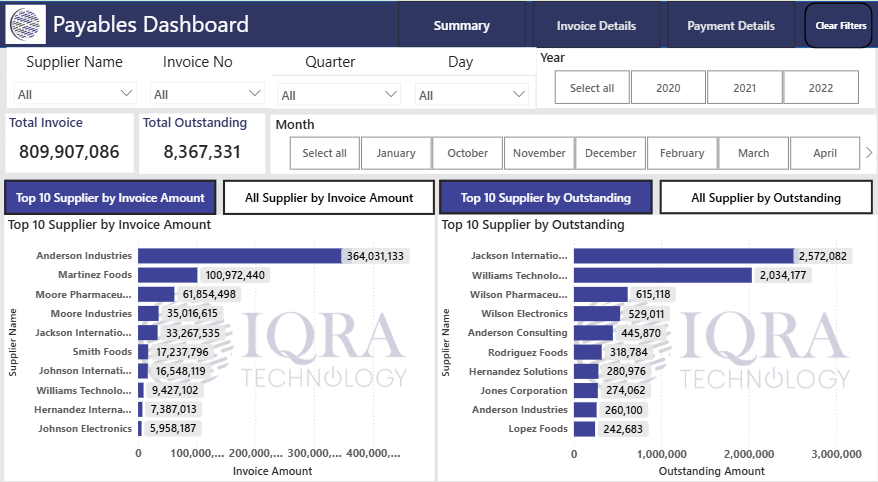Select Top 10 Supplier by Outstanding
The height and width of the screenshot is (482, 878).
545,198
